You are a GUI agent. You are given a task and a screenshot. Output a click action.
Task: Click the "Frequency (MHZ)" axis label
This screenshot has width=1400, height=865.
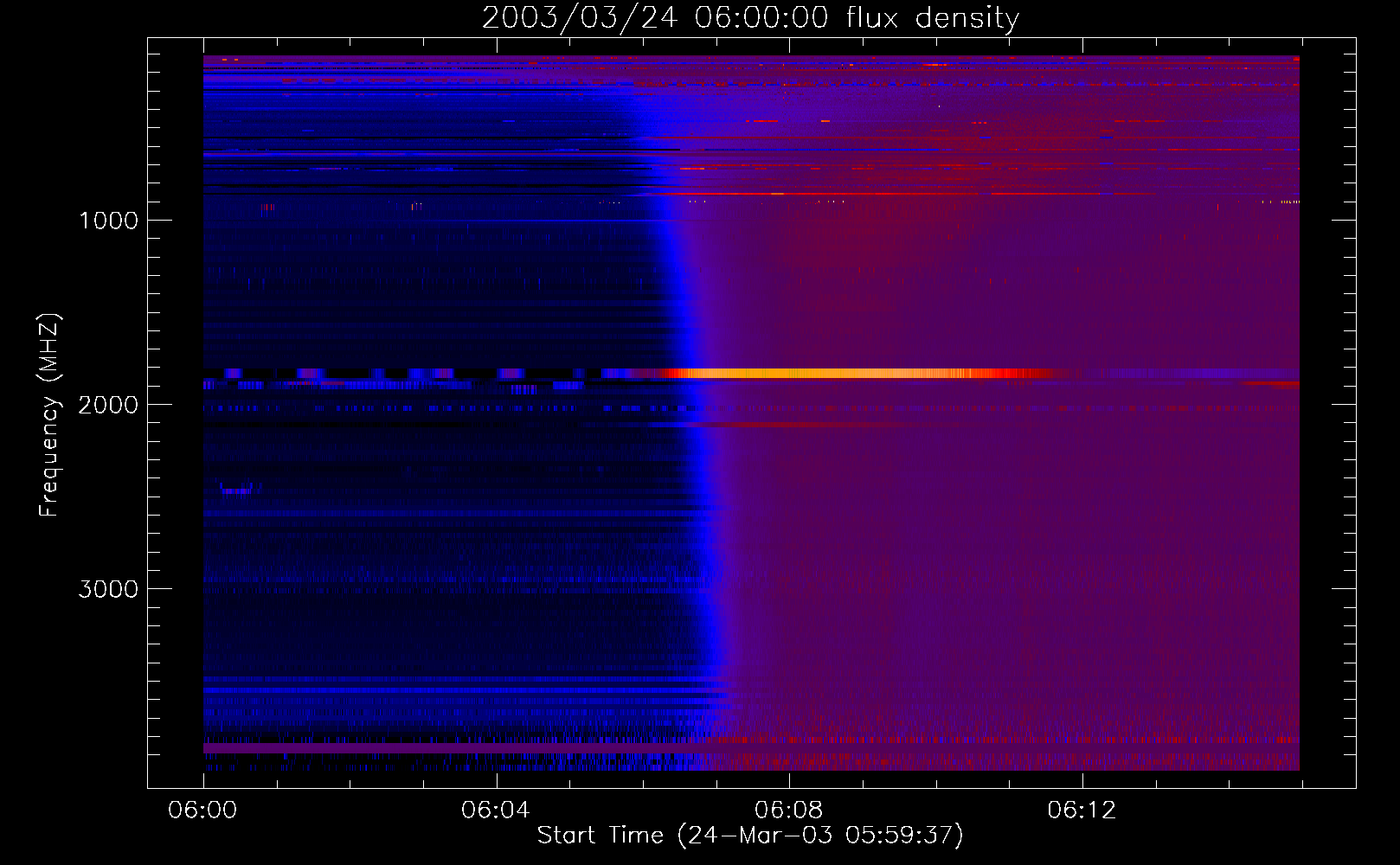[x=49, y=415]
